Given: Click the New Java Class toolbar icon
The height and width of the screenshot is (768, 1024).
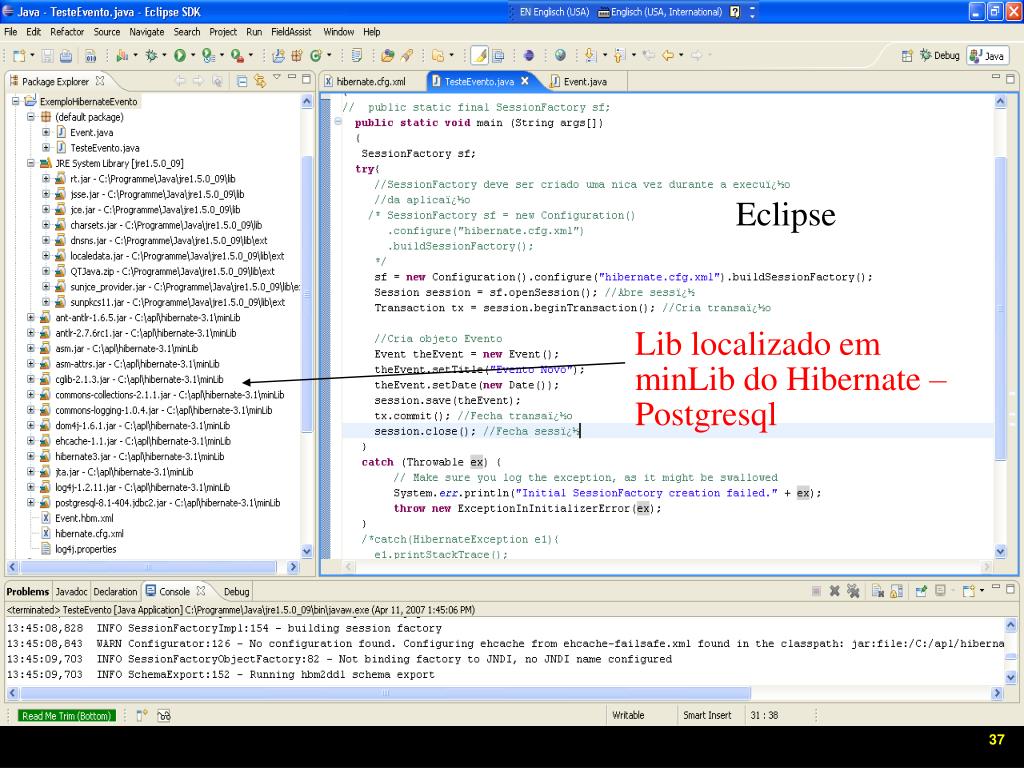Looking at the screenshot, I should tap(316, 56).
